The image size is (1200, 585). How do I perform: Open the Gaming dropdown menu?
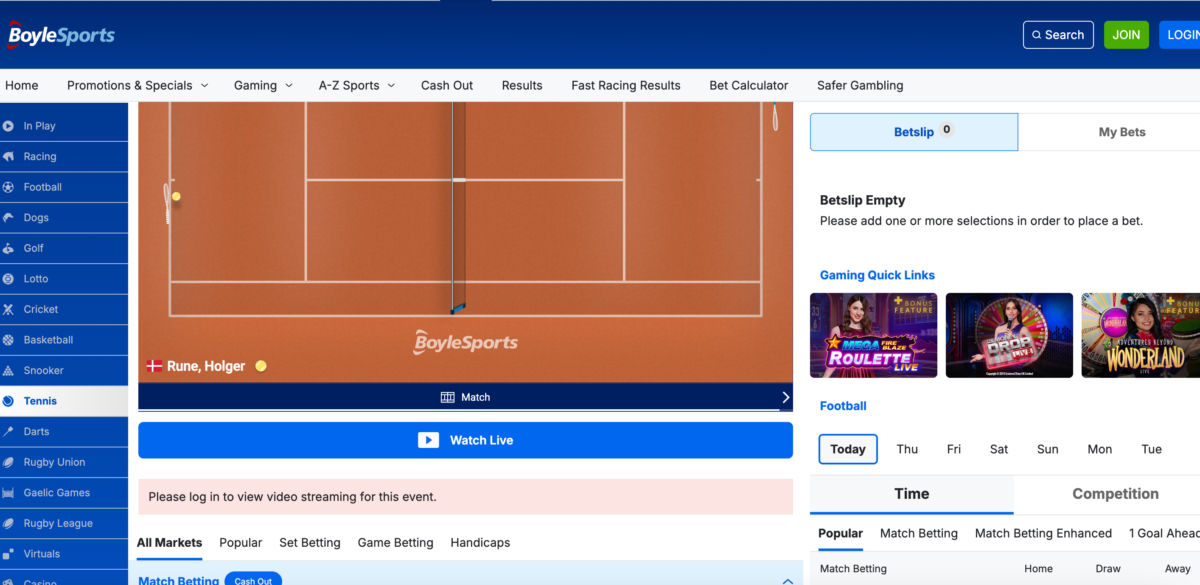point(264,85)
